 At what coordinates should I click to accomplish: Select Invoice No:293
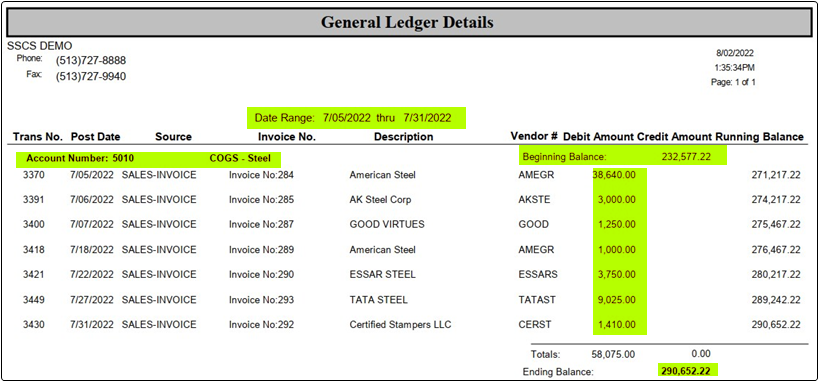coord(261,300)
